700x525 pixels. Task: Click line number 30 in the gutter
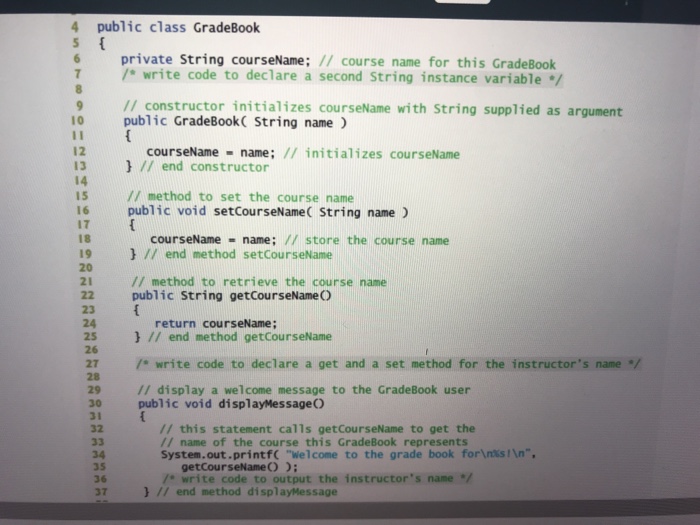(95, 403)
